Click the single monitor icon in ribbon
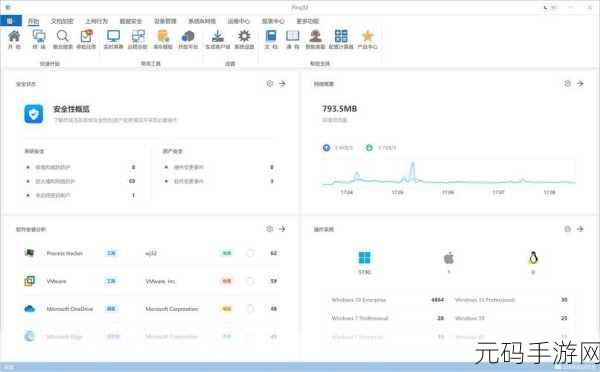The height and width of the screenshot is (372, 600). pos(113,36)
